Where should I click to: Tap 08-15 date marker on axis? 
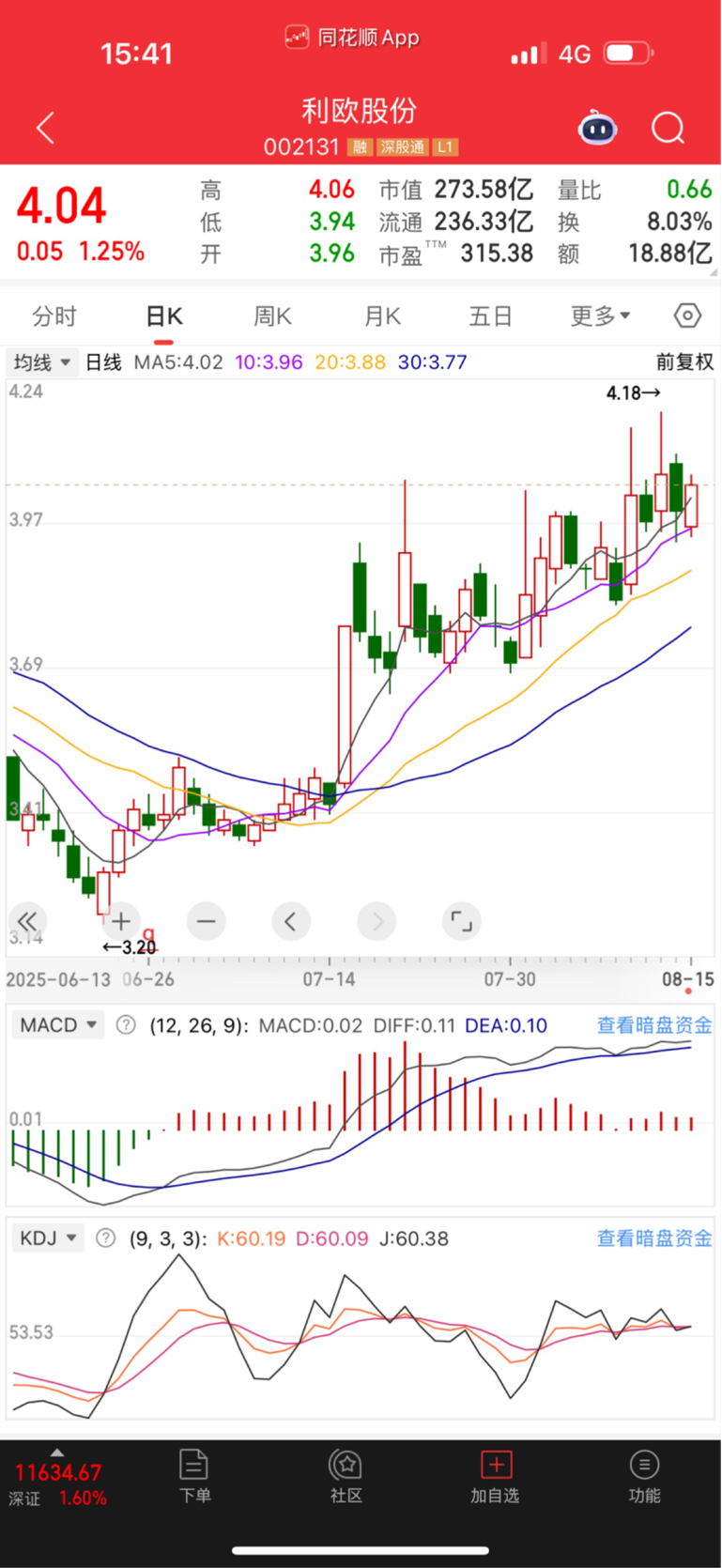687,979
